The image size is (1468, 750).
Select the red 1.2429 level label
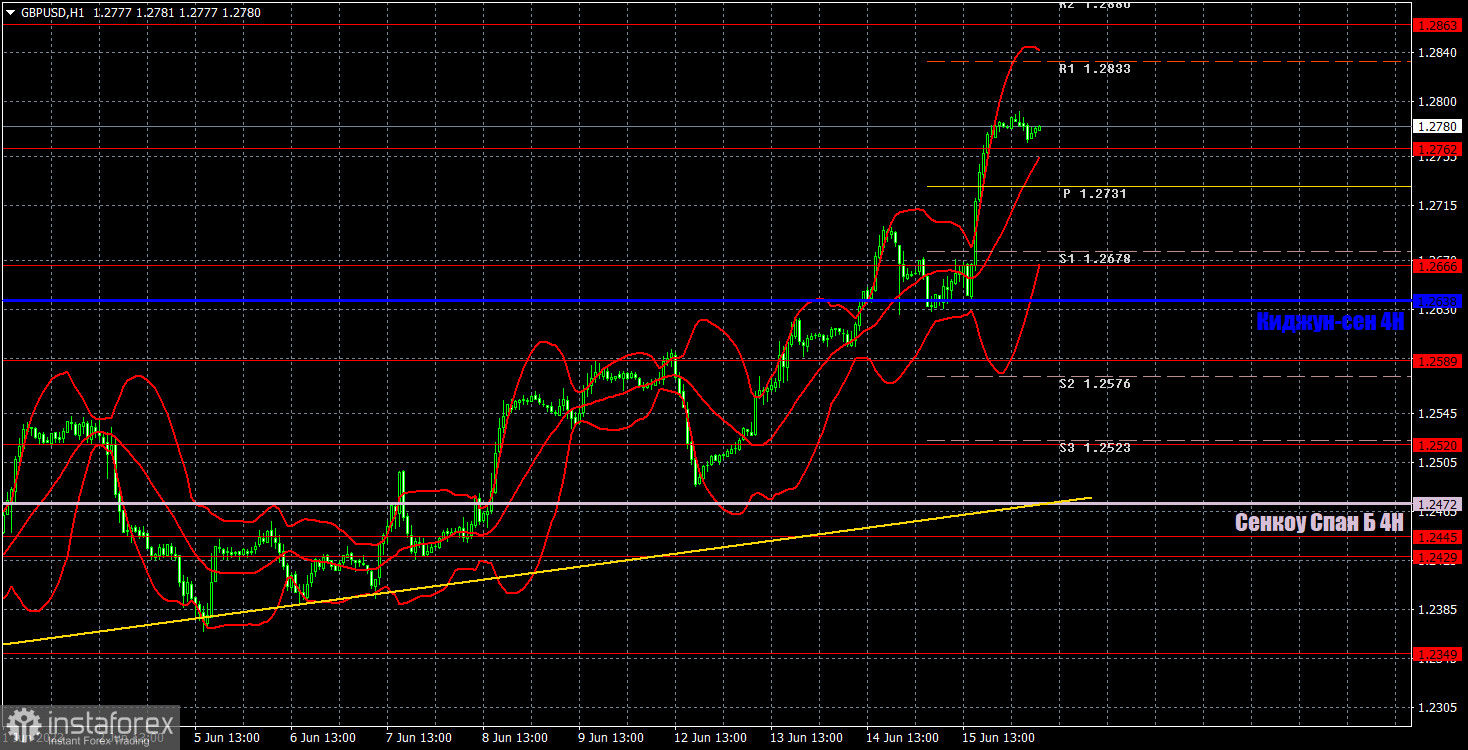coord(1437,557)
